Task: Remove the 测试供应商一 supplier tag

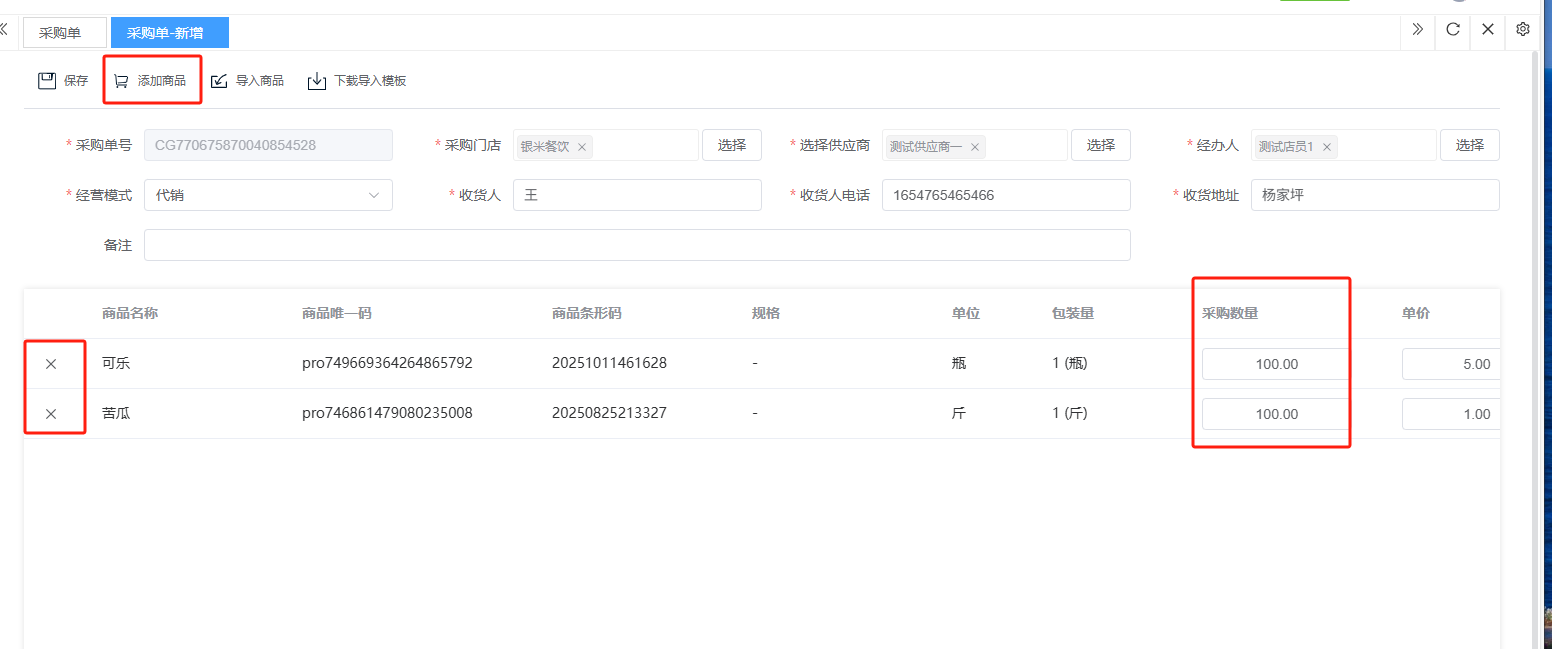Action: click(975, 147)
